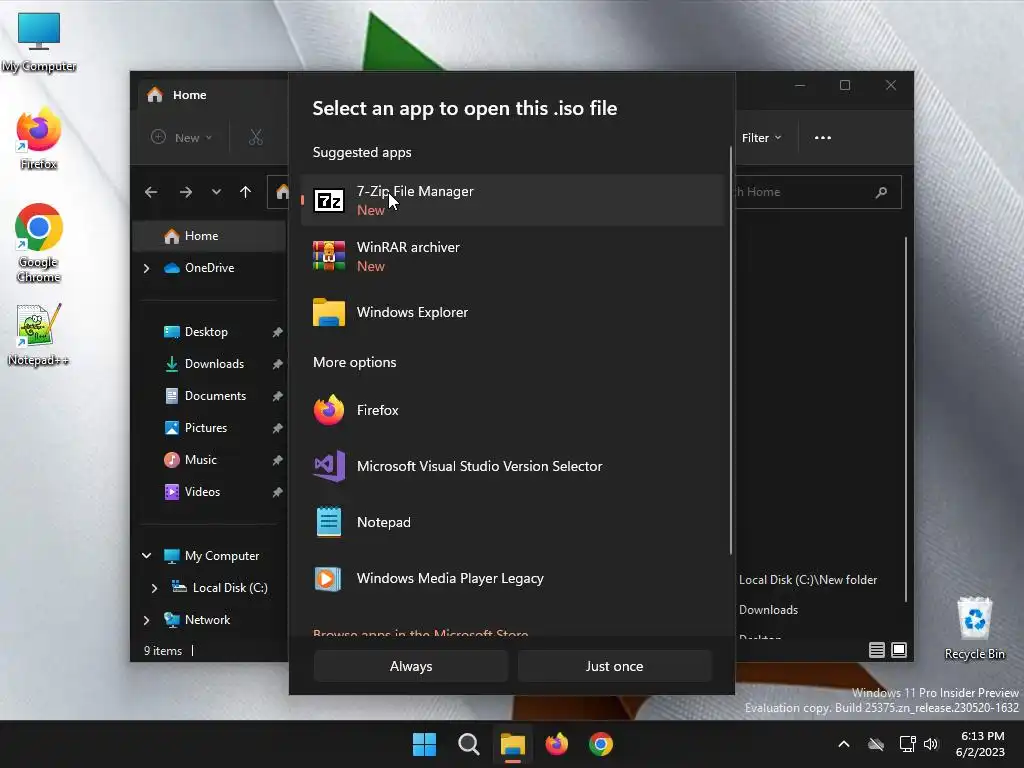Collapse the My Computer tree node
Image resolution: width=1024 pixels, height=768 pixels.
146,556
